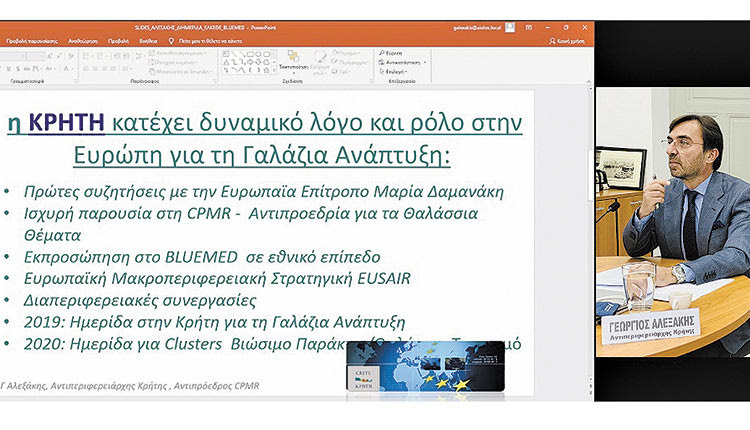750x430 pixels.
Task: Open the Βοήθεια ribbon tab
Action: pos(148,41)
